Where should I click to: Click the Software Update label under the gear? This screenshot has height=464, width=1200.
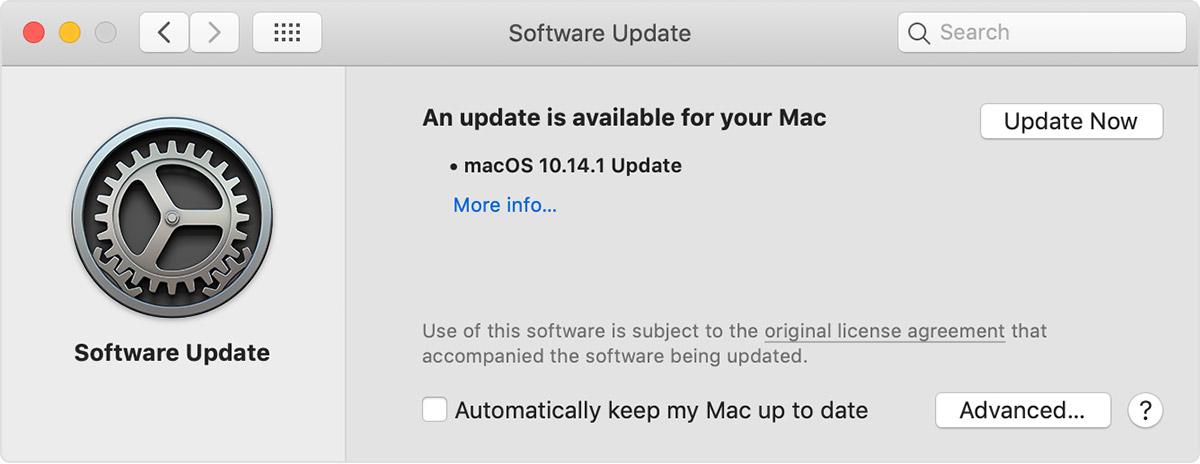click(x=172, y=353)
